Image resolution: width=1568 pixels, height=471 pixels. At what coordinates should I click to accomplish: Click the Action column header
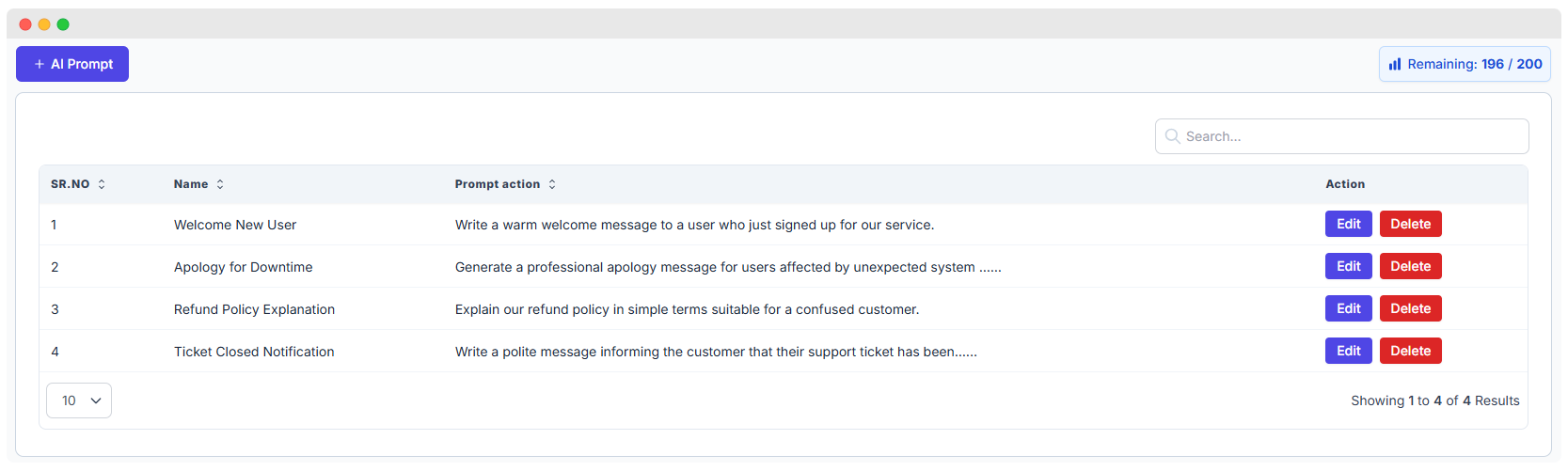click(x=1345, y=184)
